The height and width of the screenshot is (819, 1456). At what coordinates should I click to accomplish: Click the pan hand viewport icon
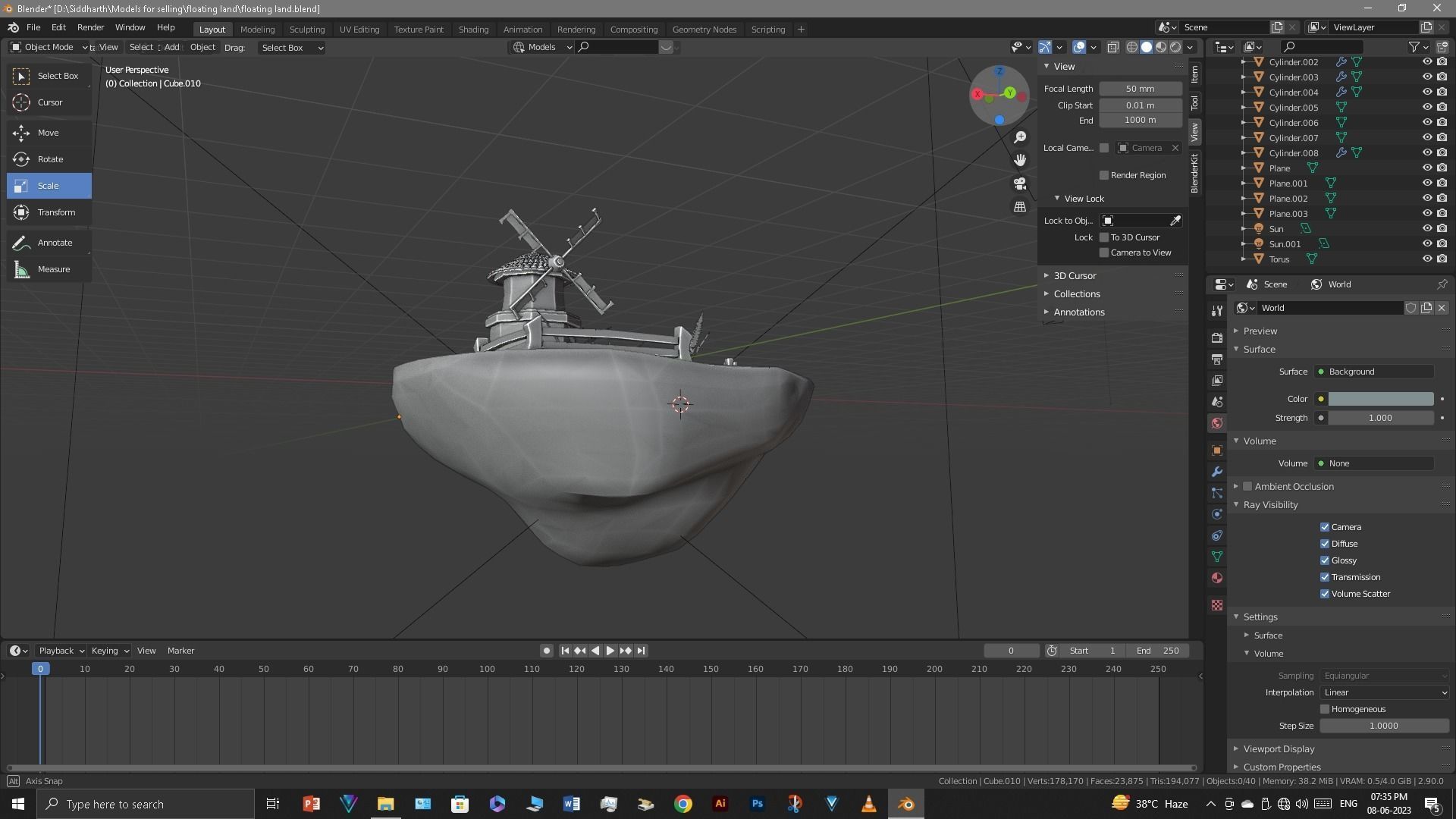coord(1020,160)
